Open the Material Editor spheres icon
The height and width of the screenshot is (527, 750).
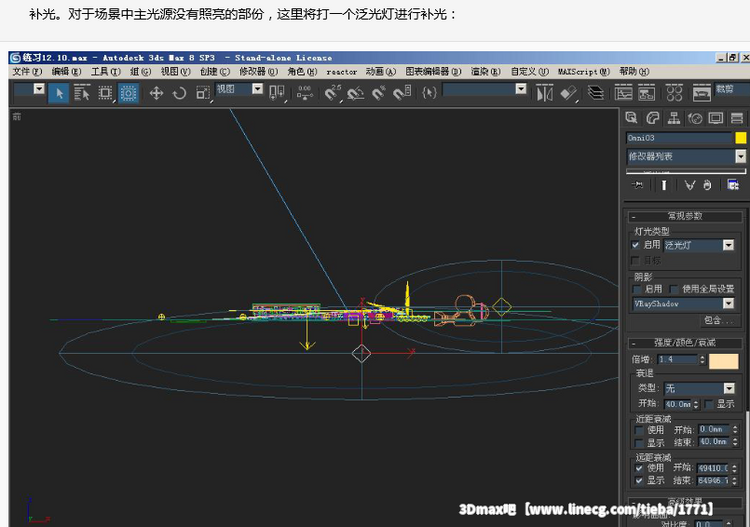point(674,93)
